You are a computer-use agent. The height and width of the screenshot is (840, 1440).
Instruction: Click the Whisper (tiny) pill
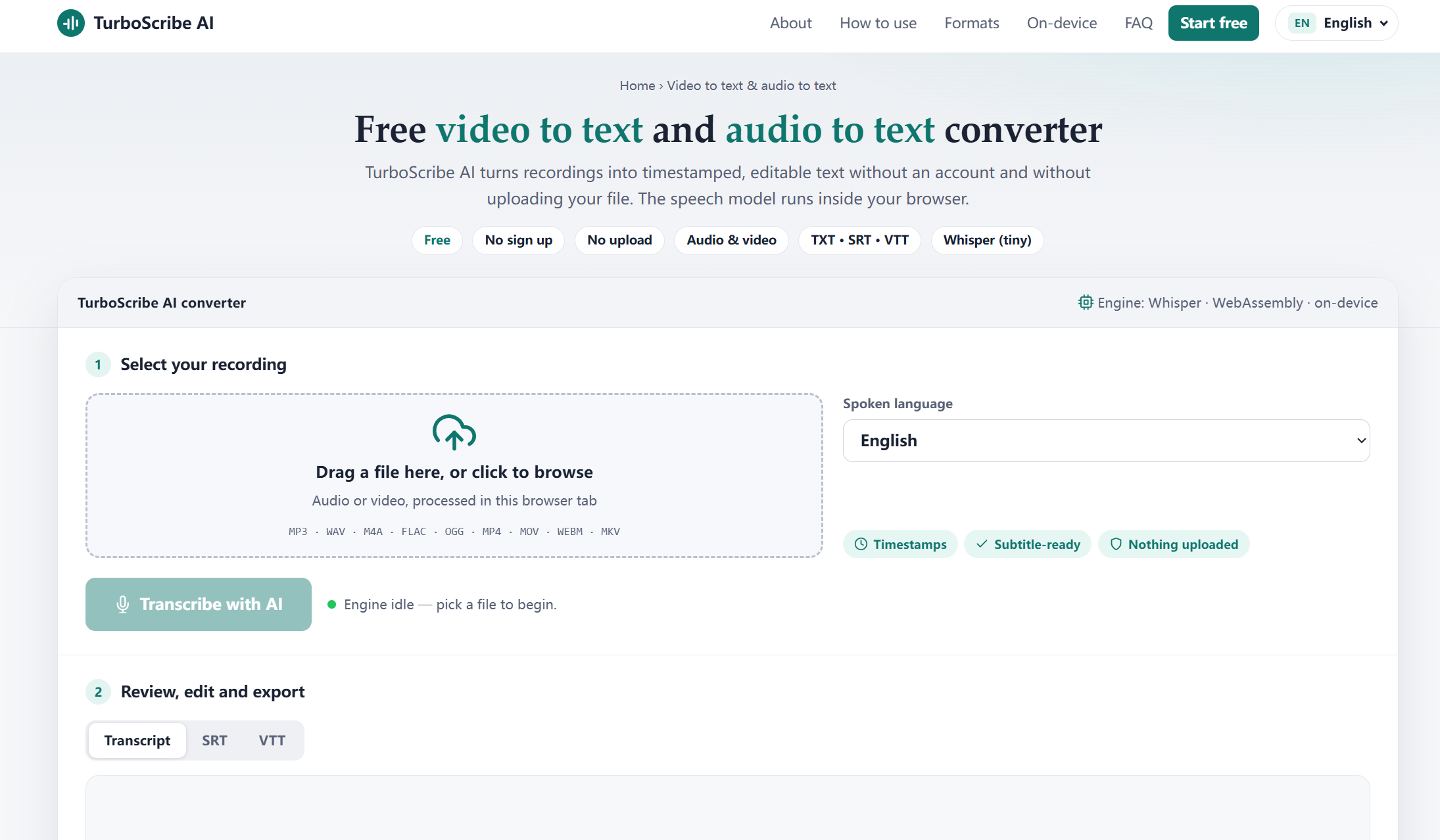click(988, 240)
